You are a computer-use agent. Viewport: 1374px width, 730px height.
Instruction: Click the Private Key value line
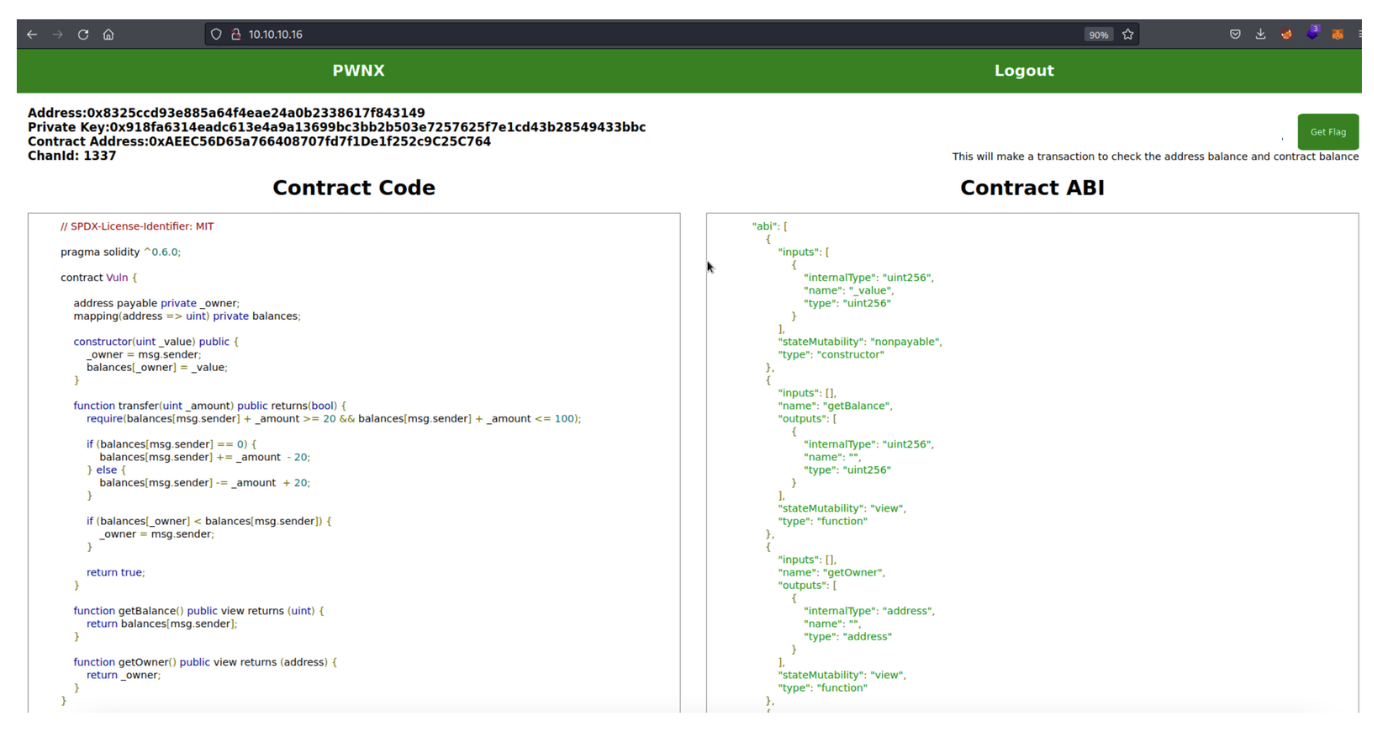click(337, 127)
